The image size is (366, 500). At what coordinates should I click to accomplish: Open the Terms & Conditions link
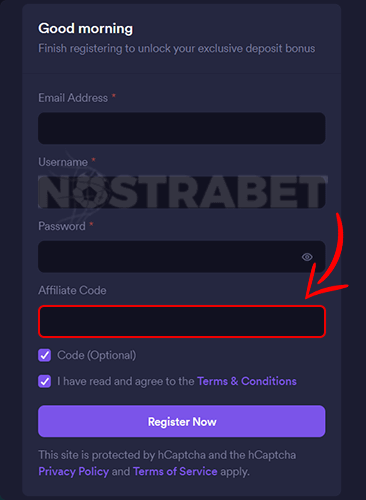pos(247,381)
